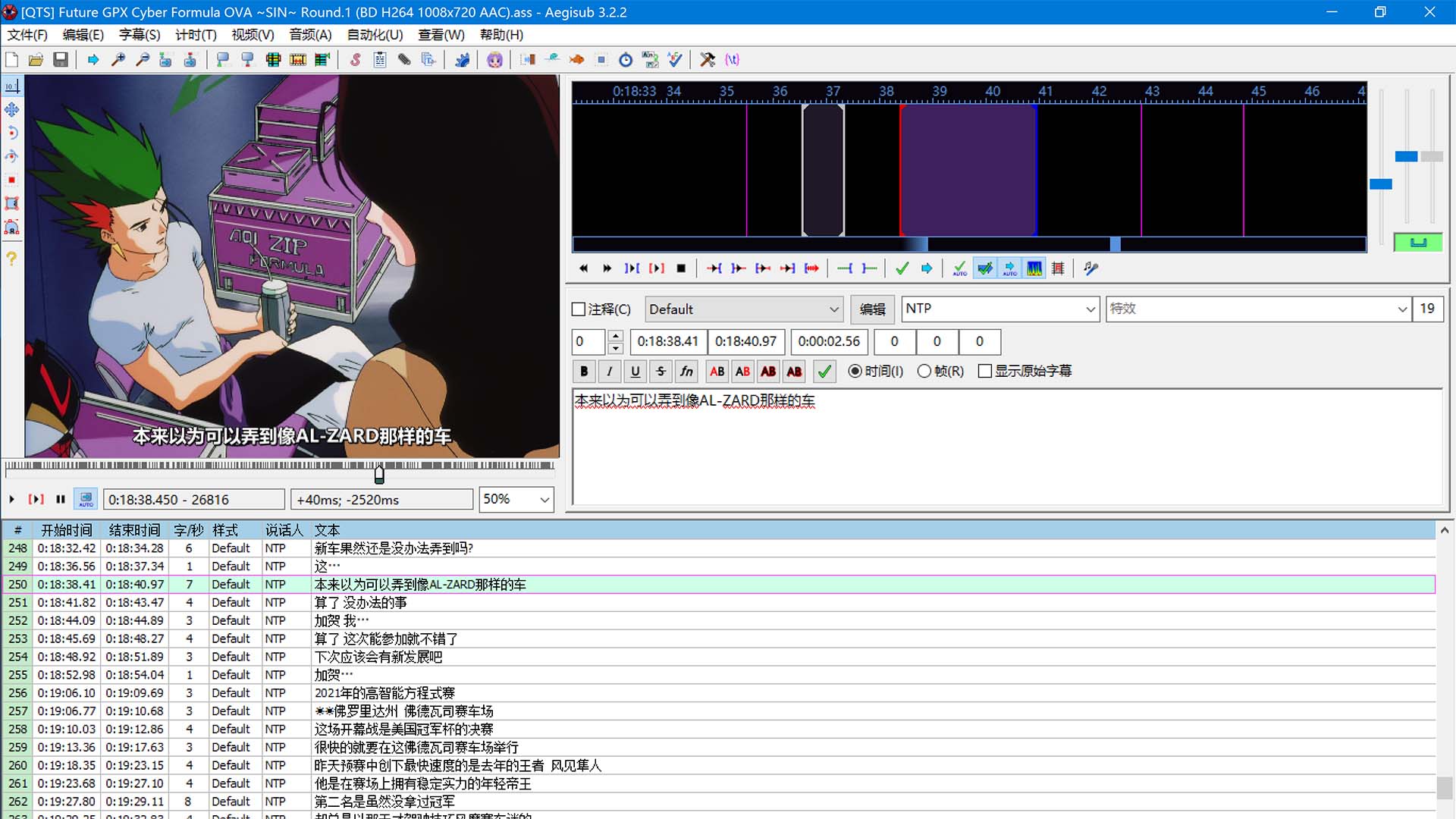
Task: Open the 自动化(U) menu
Action: tap(375, 35)
